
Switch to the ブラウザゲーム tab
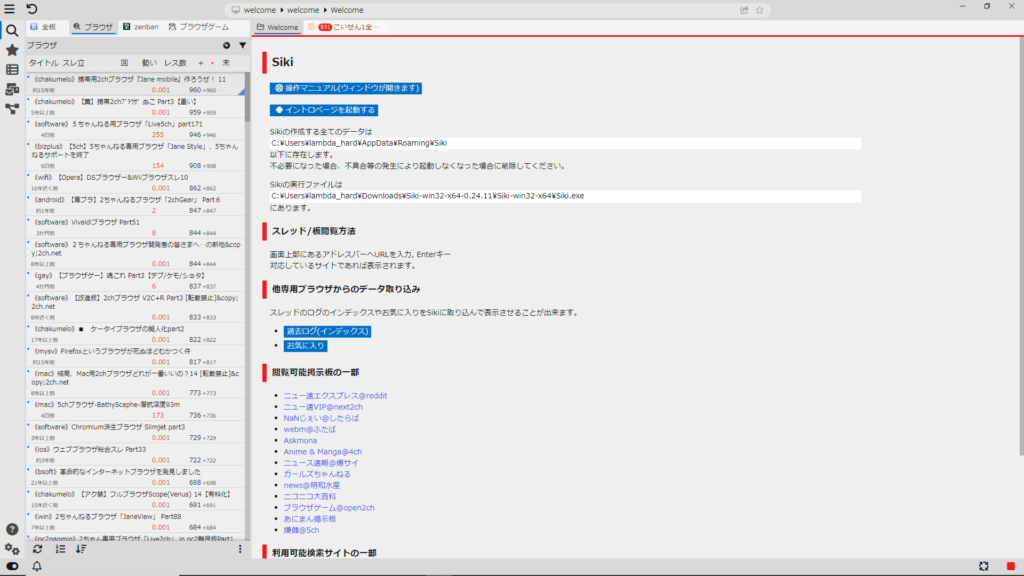199,27
